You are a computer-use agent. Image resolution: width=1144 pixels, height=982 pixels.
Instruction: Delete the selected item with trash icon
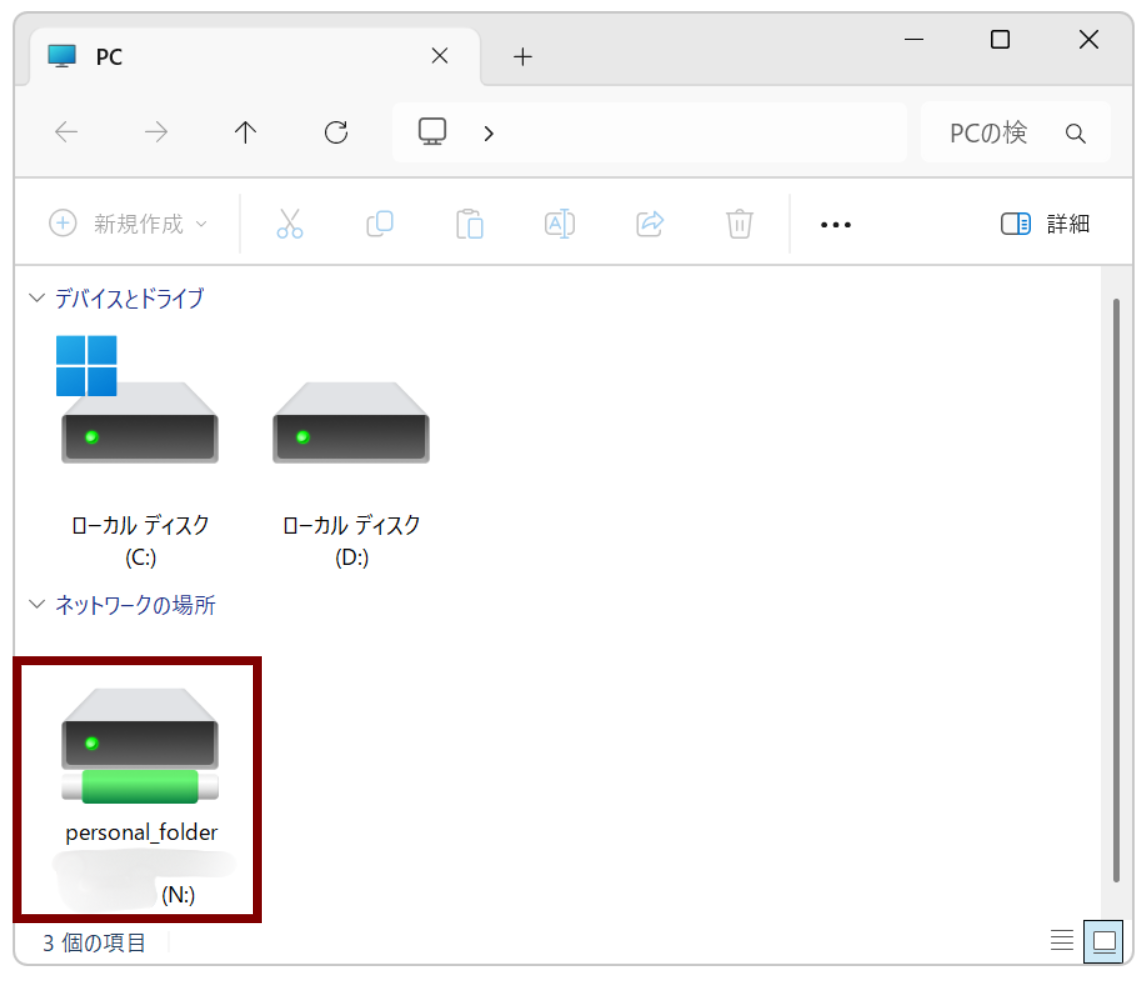739,224
